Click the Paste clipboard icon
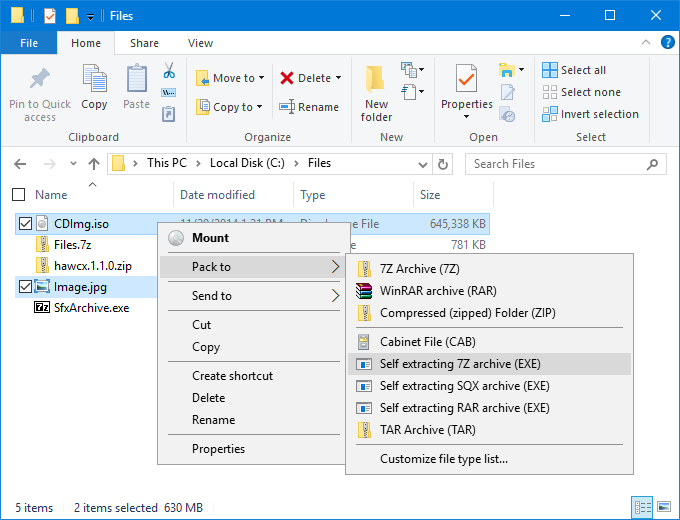Viewport: 680px width, 520px height. tap(137, 79)
